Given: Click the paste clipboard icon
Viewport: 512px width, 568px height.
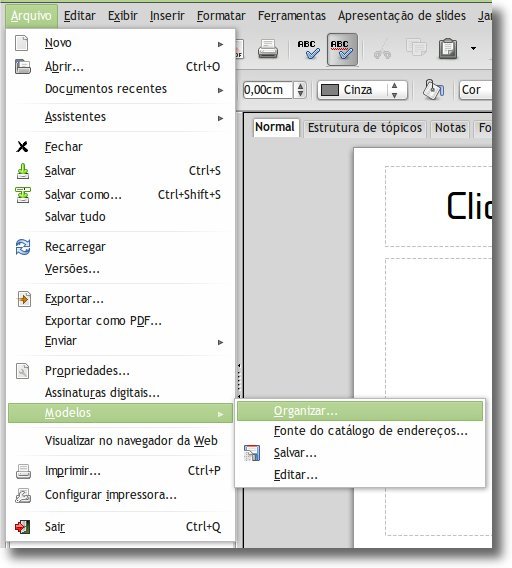Looking at the screenshot, I should point(448,49).
